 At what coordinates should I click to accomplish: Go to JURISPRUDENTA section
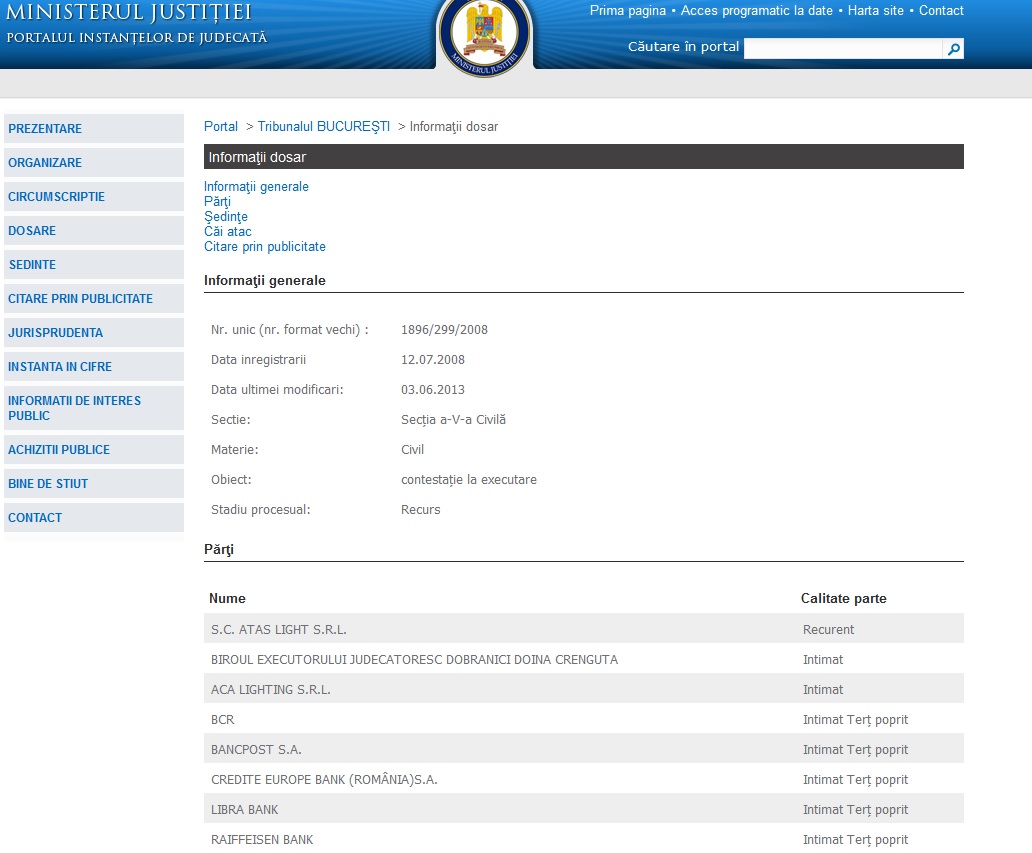[x=55, y=333]
